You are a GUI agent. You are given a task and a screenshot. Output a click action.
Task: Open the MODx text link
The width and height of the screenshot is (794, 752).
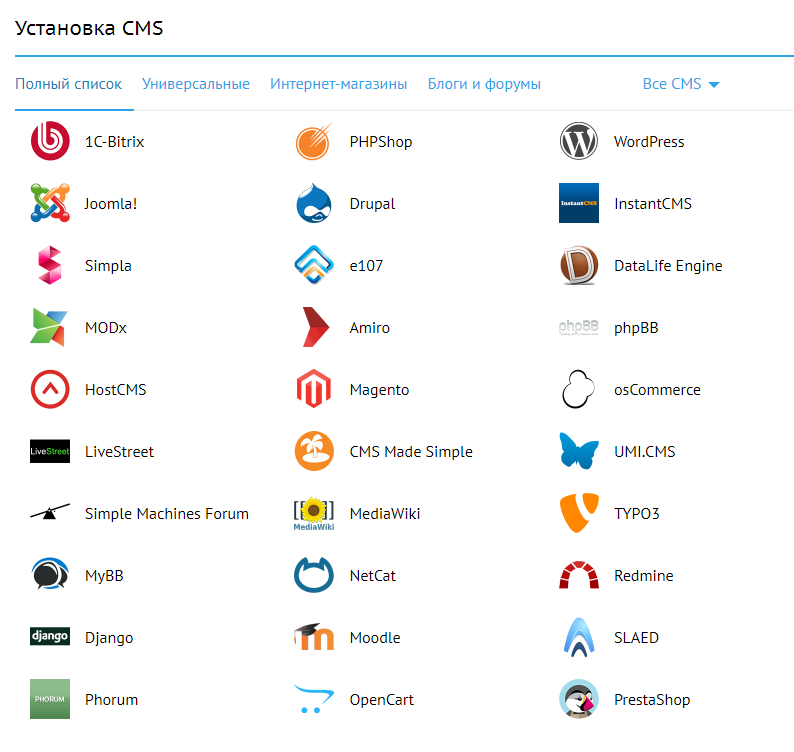[105, 328]
